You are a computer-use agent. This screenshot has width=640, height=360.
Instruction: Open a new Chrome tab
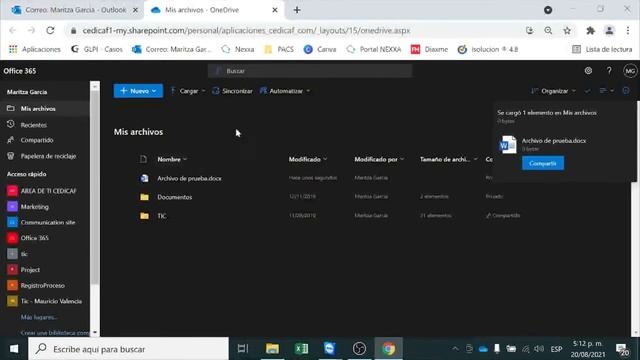(297, 10)
